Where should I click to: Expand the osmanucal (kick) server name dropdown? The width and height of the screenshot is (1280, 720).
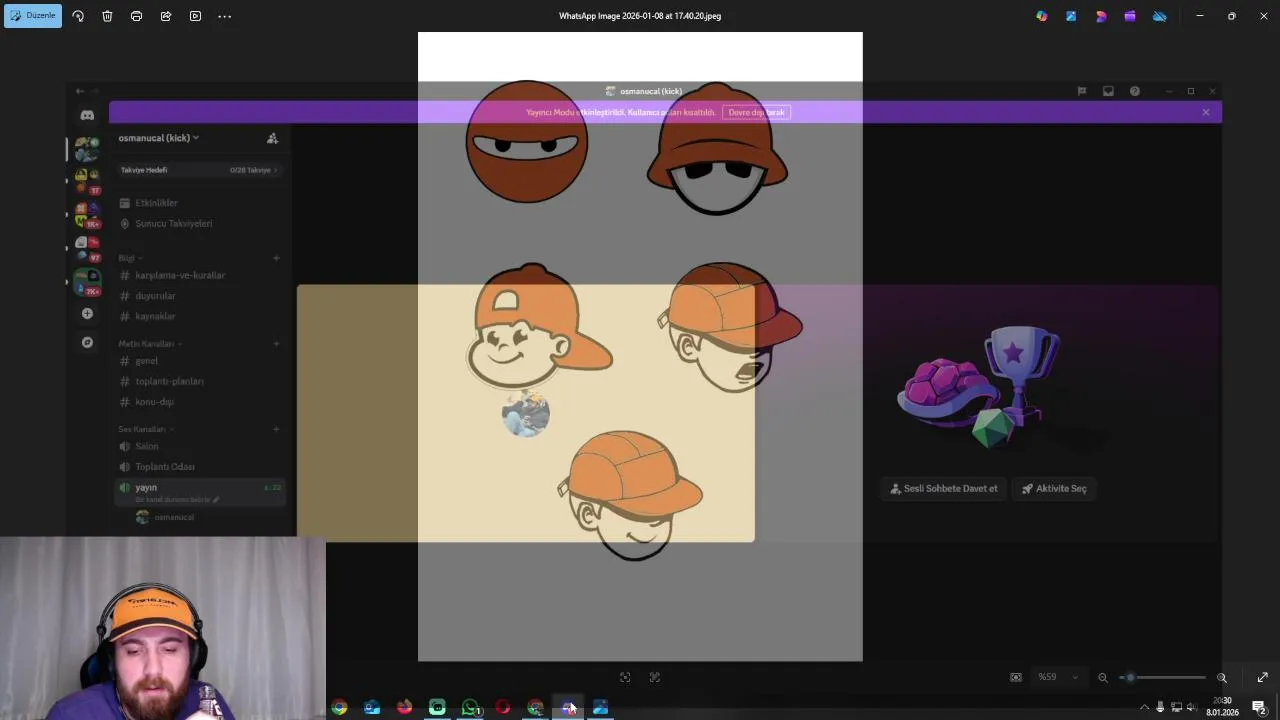pos(158,138)
